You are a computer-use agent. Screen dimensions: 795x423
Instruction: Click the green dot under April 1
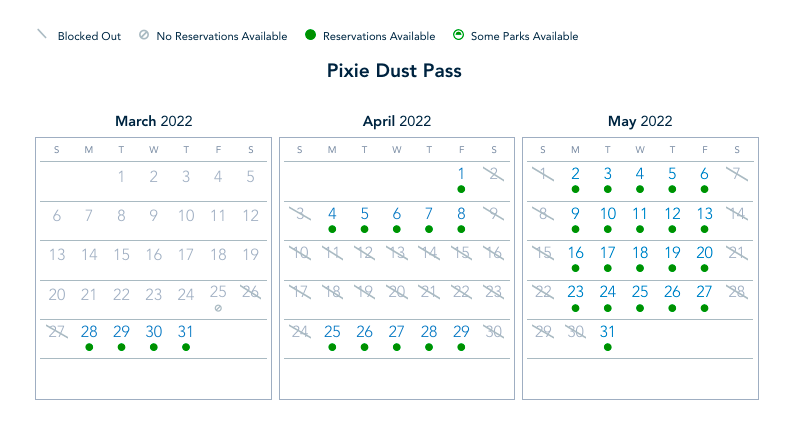461,188
